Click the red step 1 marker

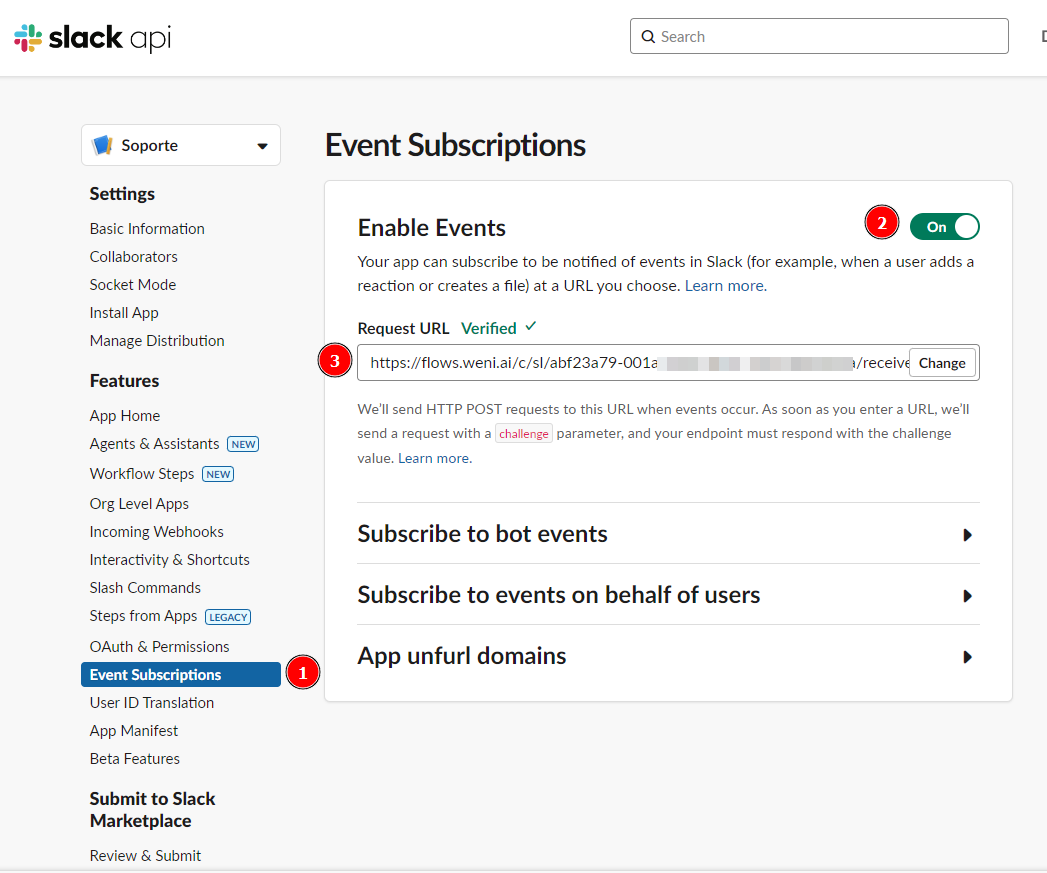(x=302, y=673)
